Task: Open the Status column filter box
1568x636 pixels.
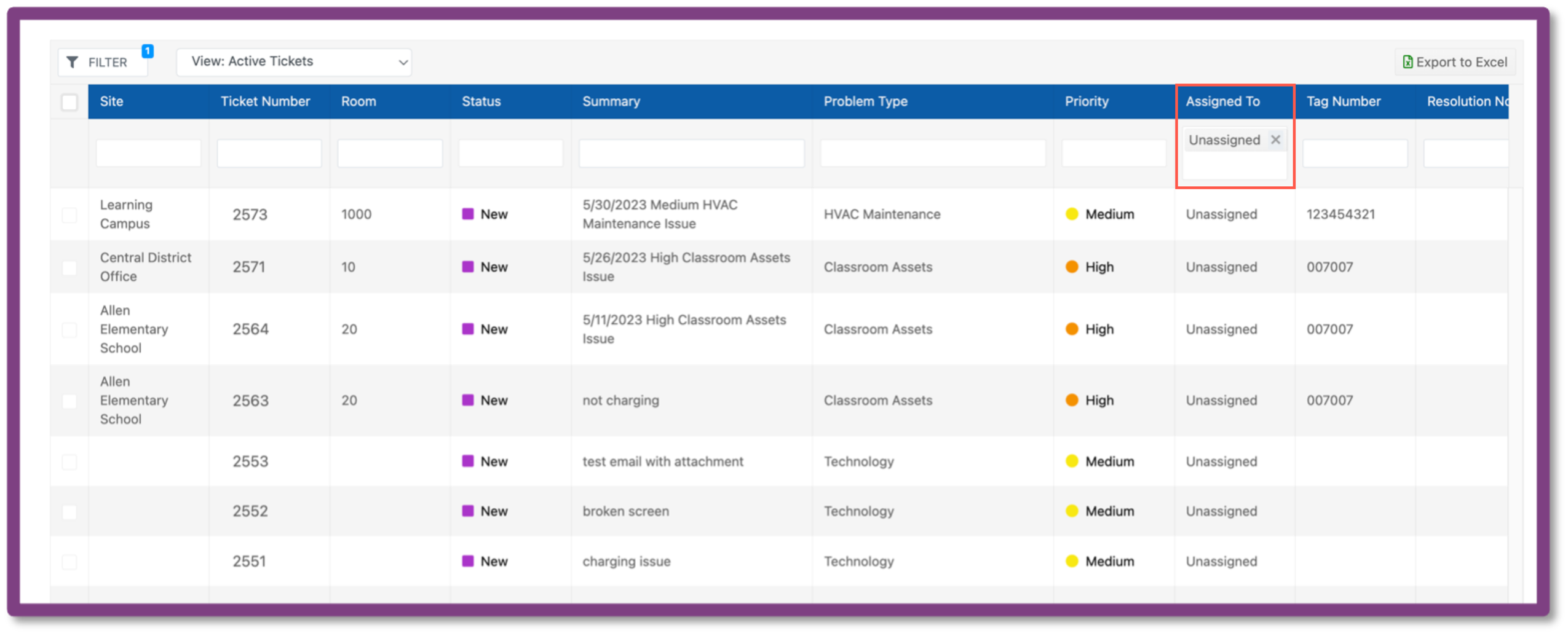Action: (510, 153)
